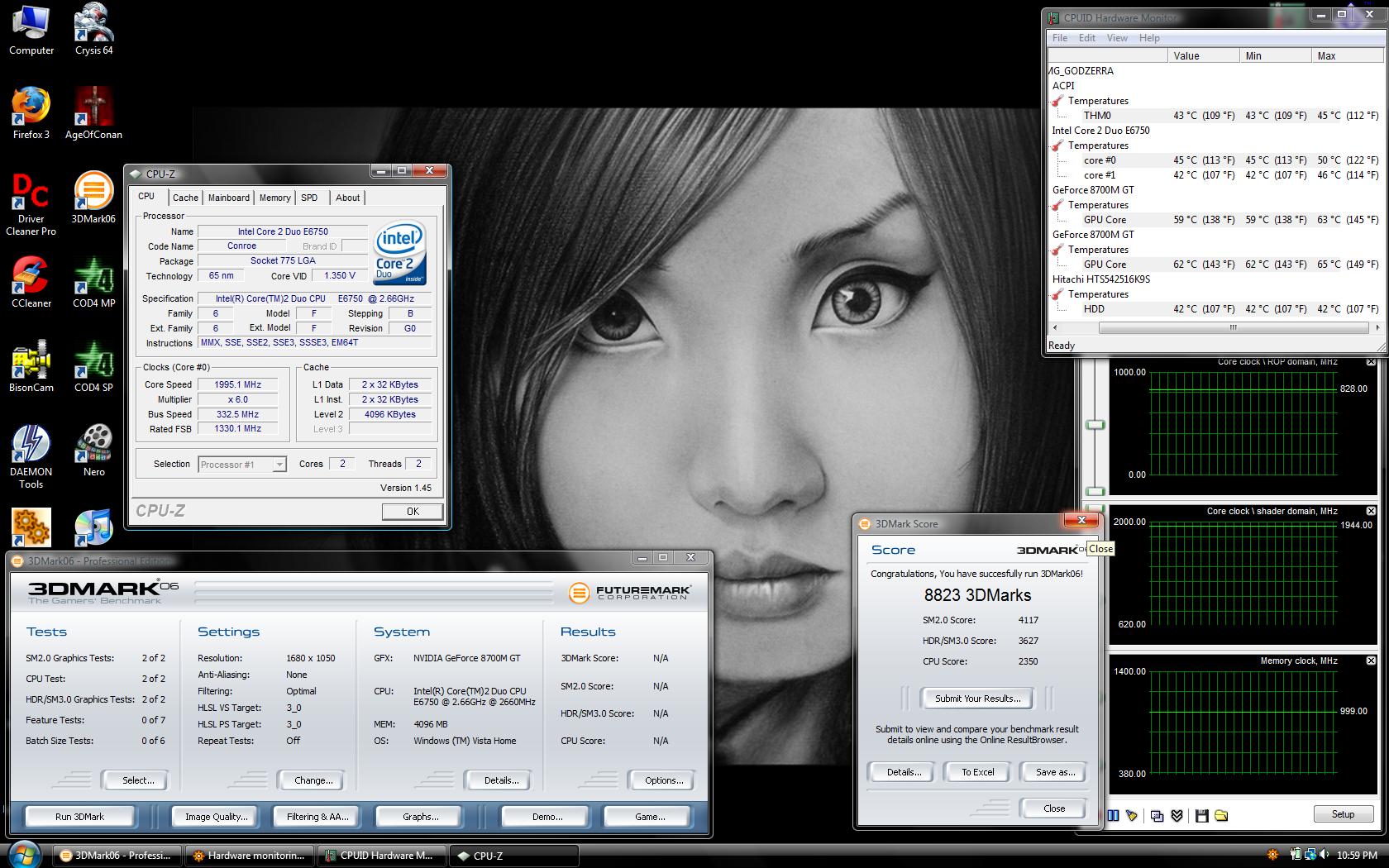The image size is (1389, 868).
Task: Select the BisonCam desktop icon
Action: click(x=31, y=366)
